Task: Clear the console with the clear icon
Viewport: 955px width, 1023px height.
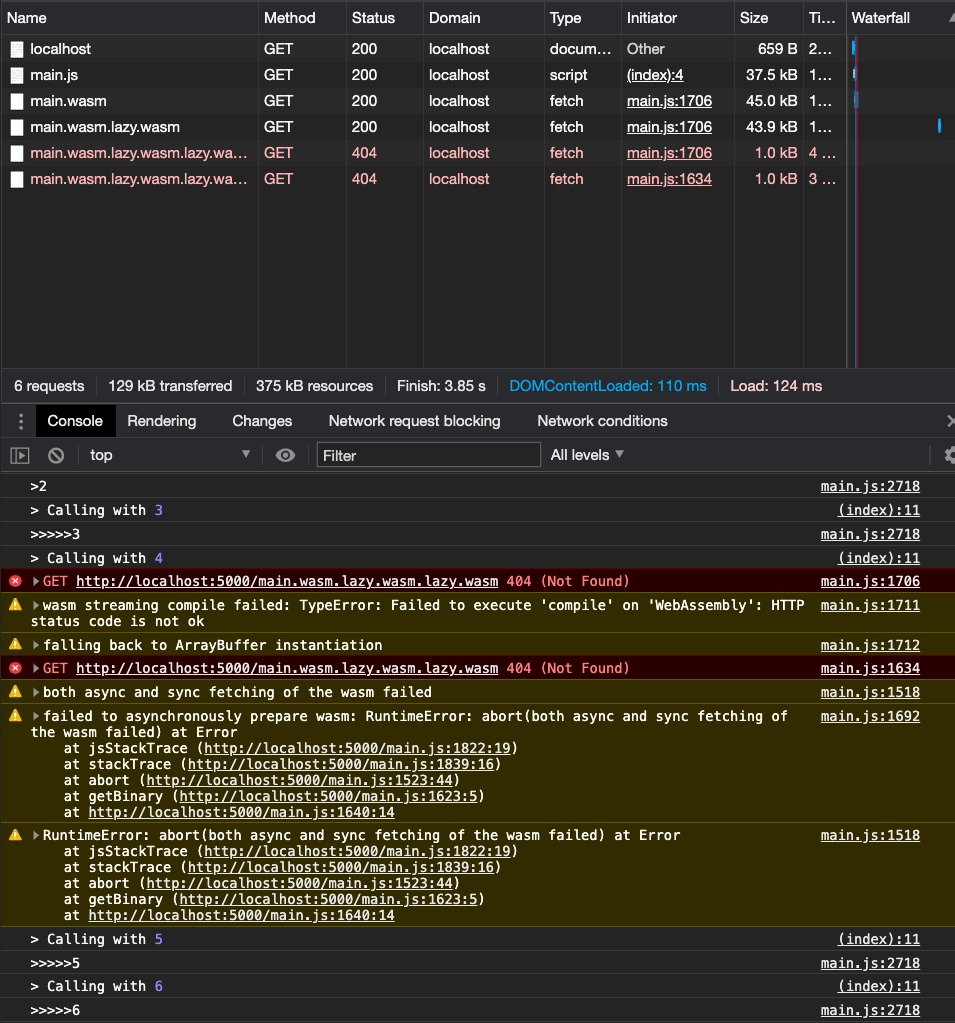Action: 56,455
